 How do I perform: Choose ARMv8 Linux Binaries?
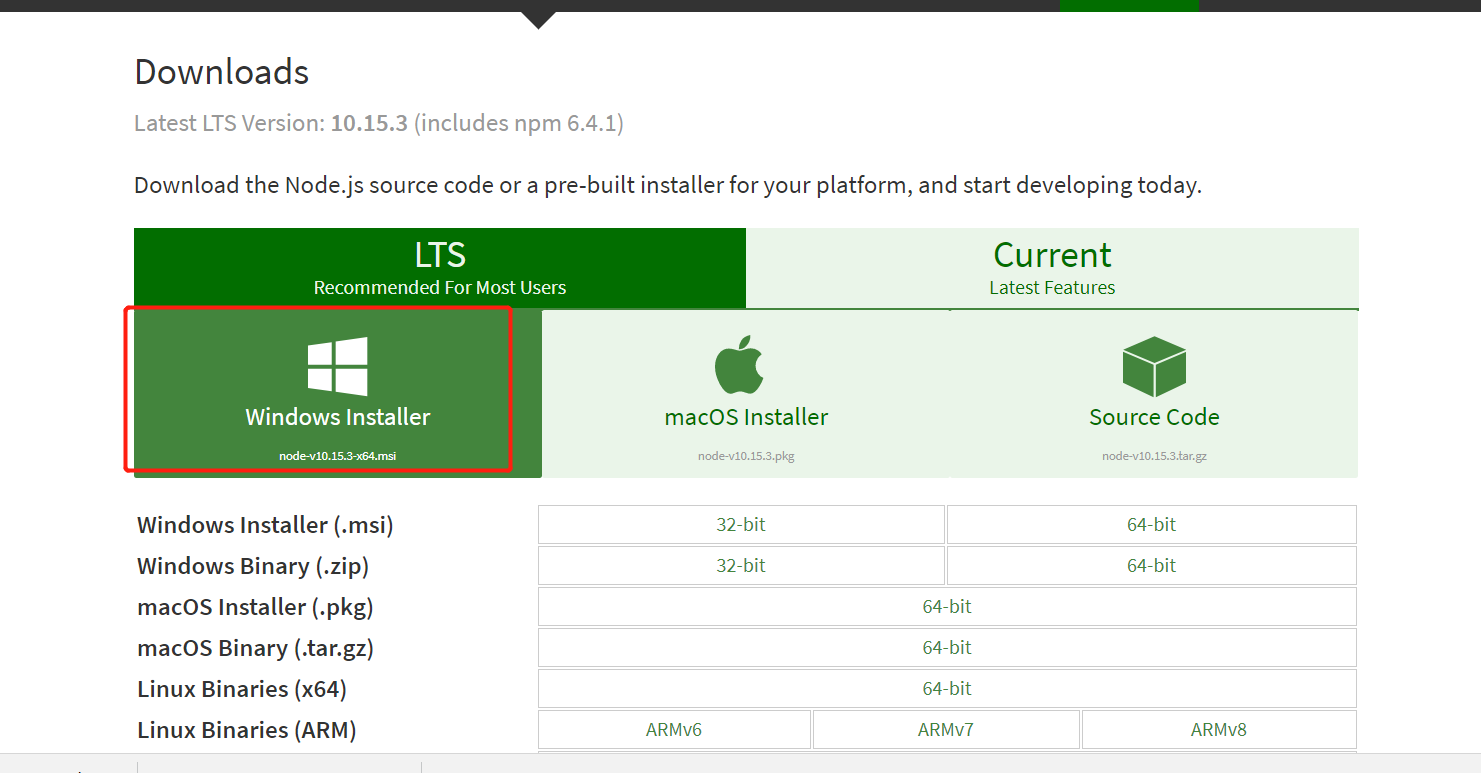1219,729
